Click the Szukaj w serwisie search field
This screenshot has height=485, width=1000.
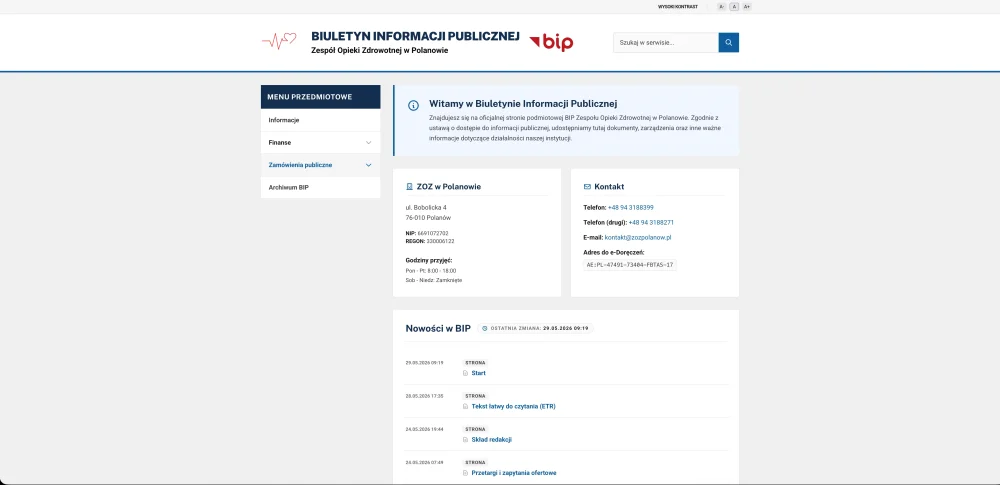(666, 43)
